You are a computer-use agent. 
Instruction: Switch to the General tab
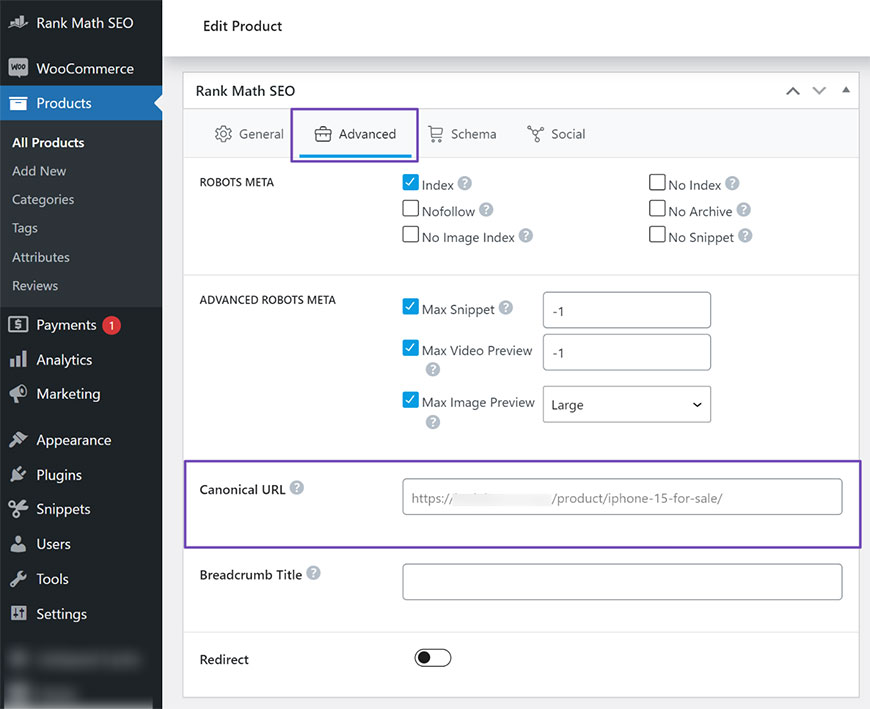pyautogui.click(x=249, y=134)
